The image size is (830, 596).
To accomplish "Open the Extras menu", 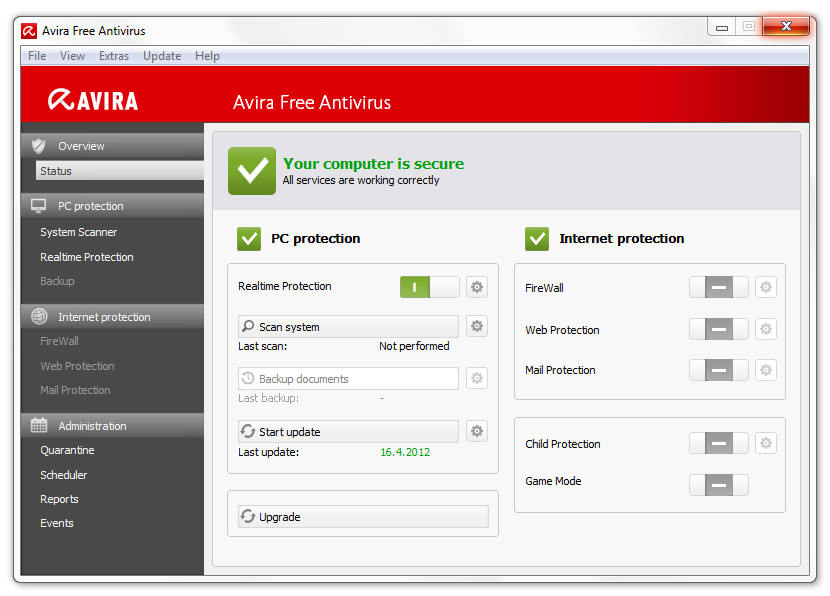I will coord(114,56).
